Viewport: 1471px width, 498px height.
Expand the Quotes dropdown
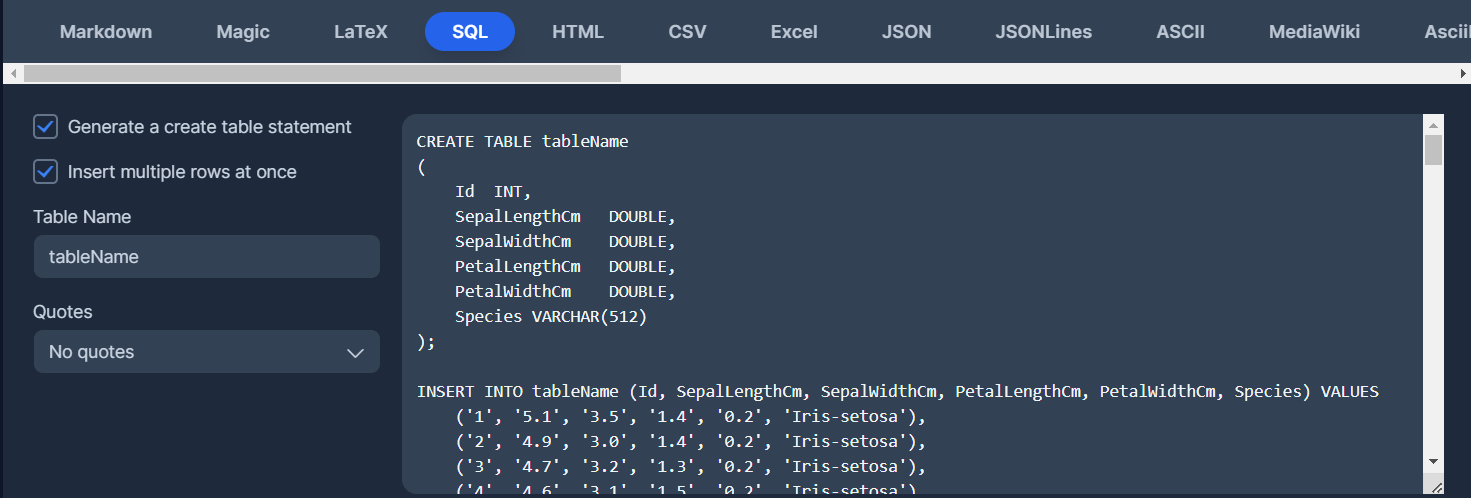(x=206, y=352)
